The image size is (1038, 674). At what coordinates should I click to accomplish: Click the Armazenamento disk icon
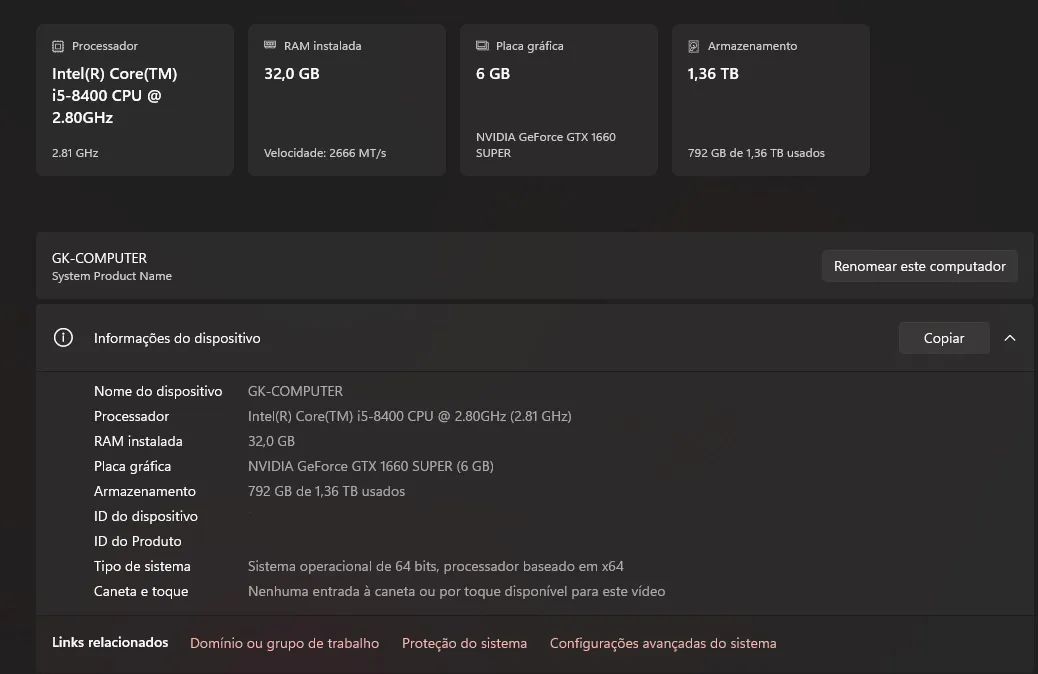[x=694, y=46]
